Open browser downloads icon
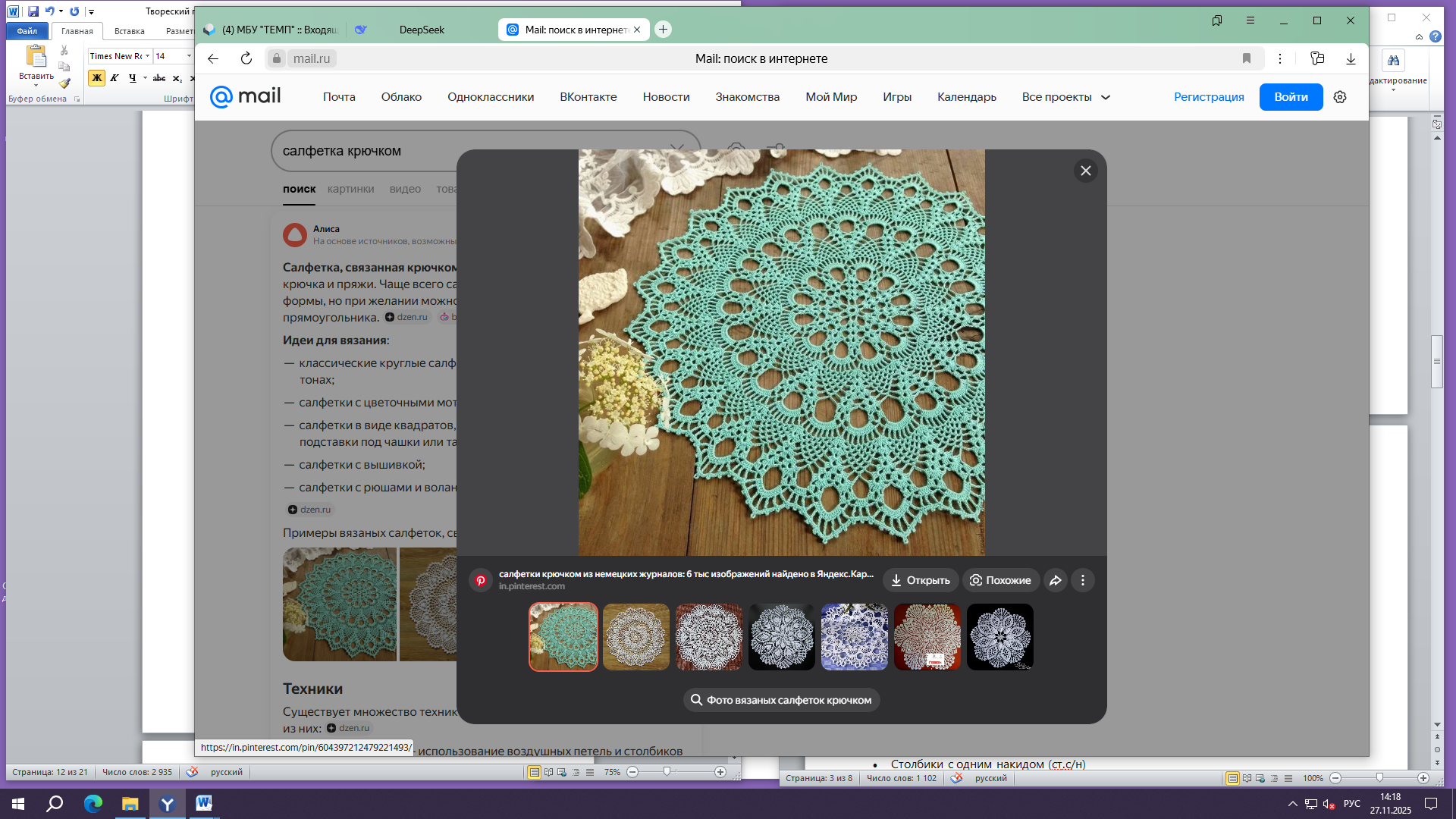 point(1351,58)
